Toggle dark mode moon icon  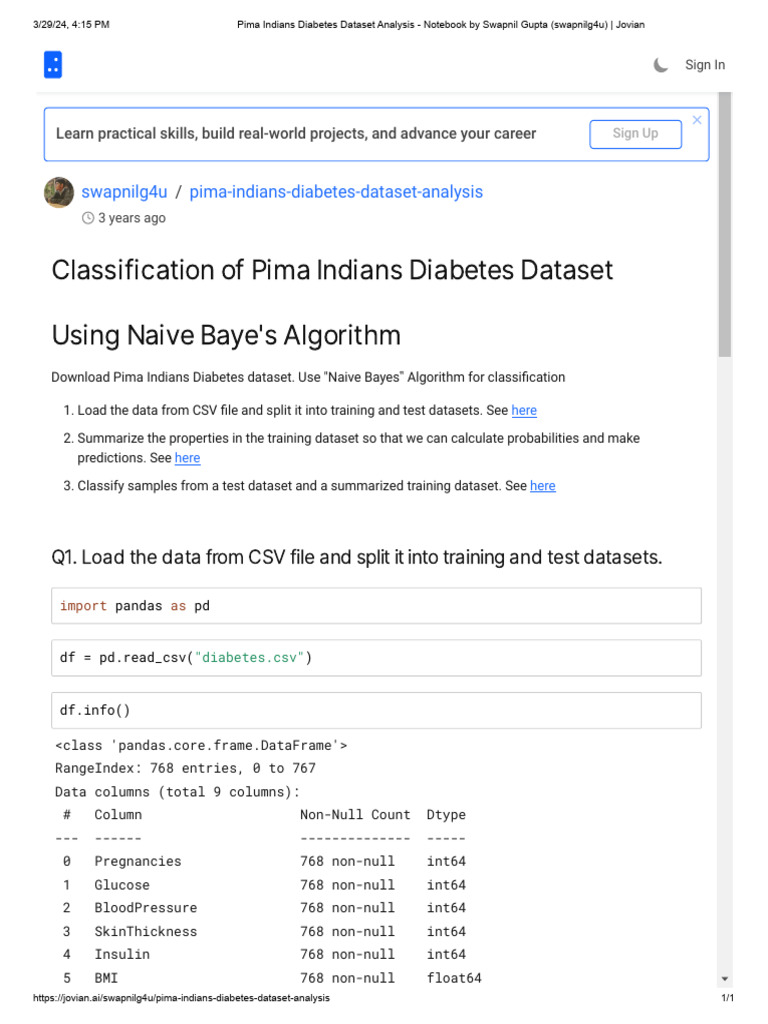pyautogui.click(x=661, y=65)
